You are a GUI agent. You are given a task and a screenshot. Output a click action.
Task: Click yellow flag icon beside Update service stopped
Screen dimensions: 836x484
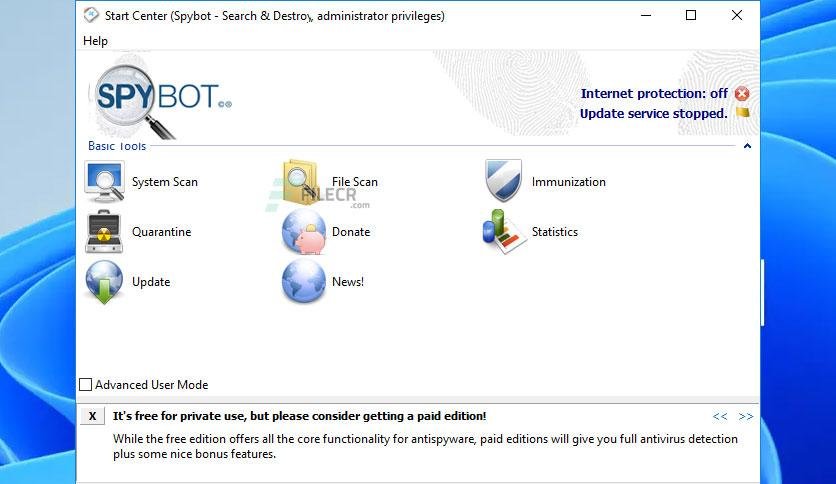click(x=743, y=112)
